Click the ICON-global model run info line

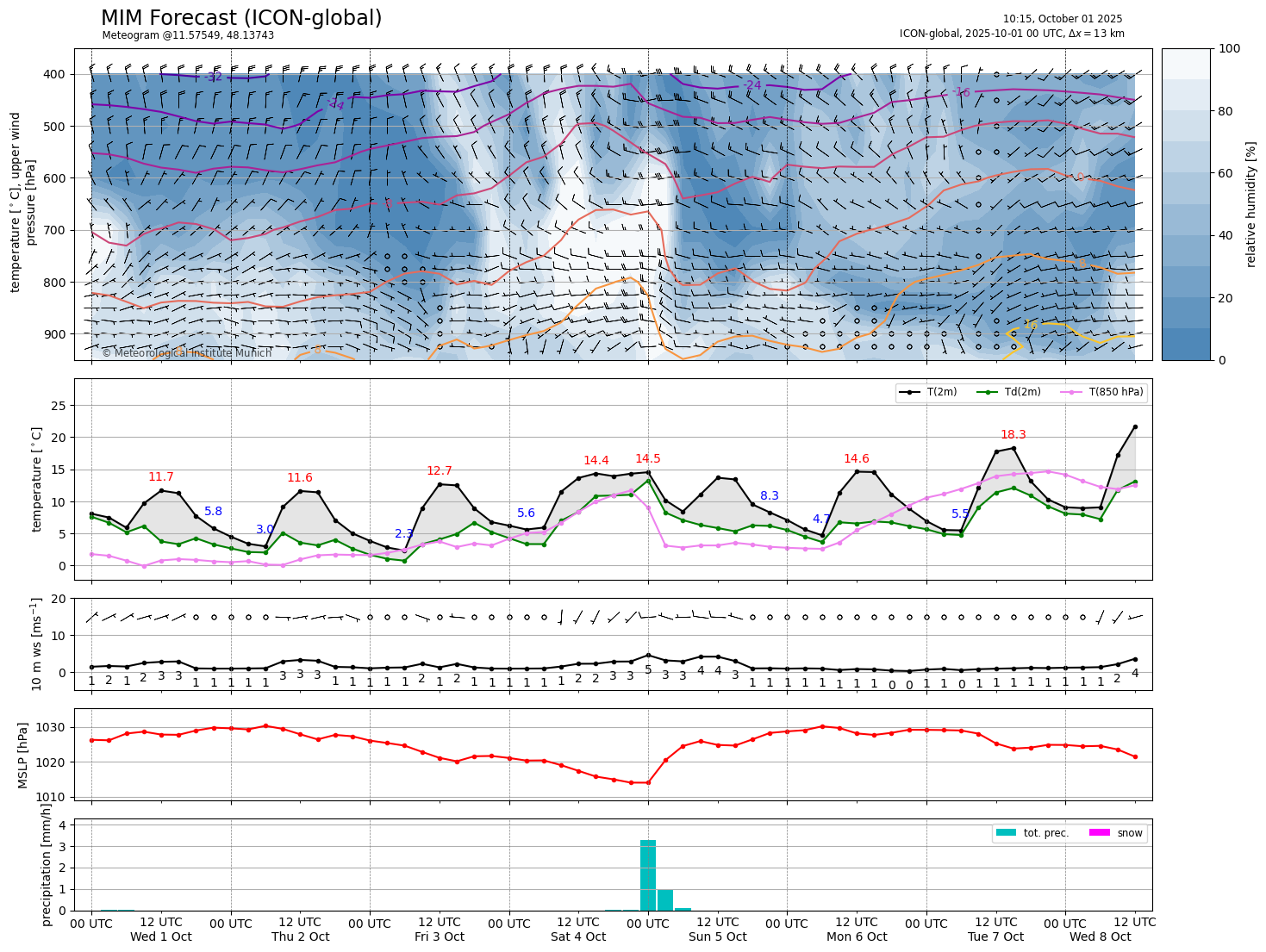pos(1012,34)
